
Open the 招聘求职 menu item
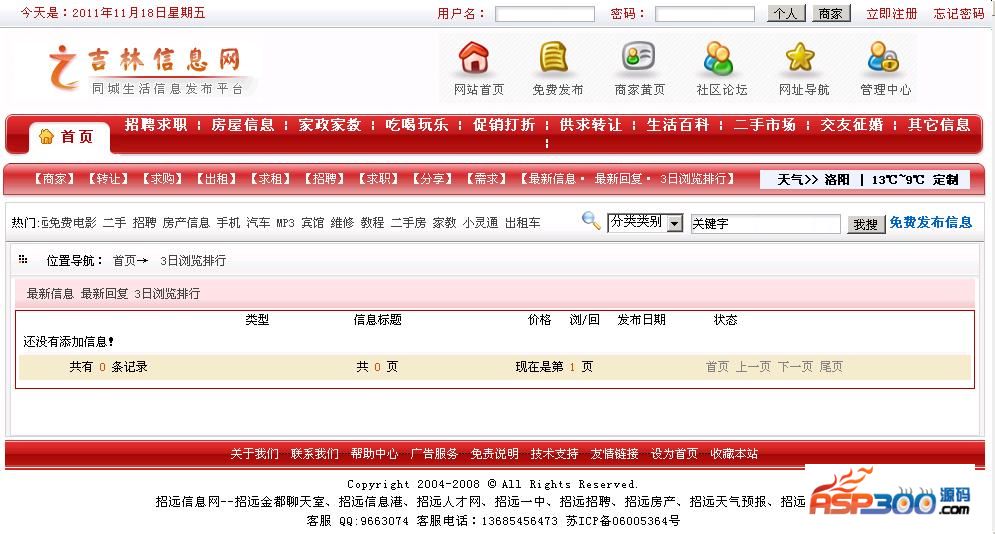coord(156,124)
